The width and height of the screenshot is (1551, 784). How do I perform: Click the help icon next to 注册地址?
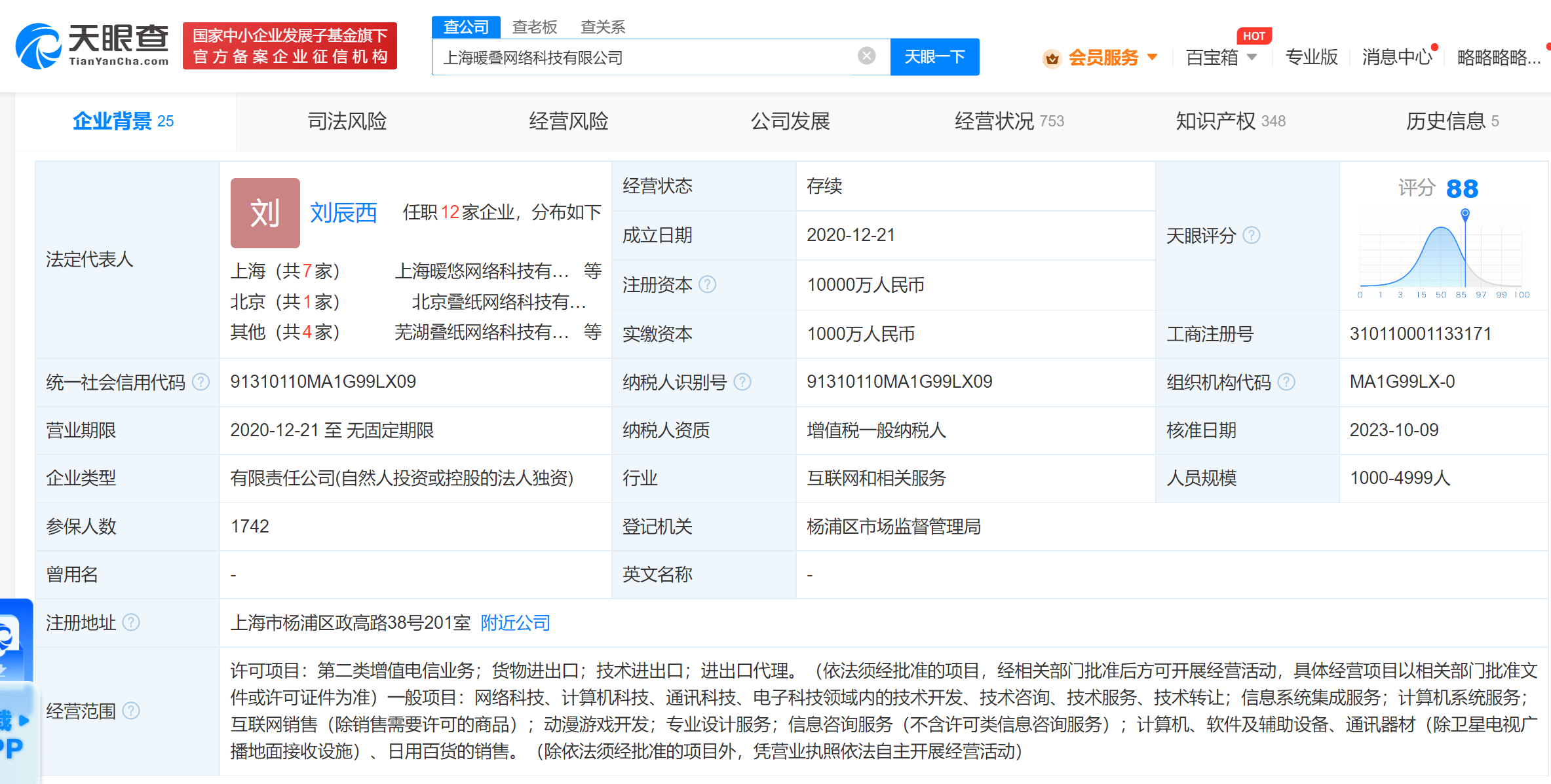(x=131, y=622)
